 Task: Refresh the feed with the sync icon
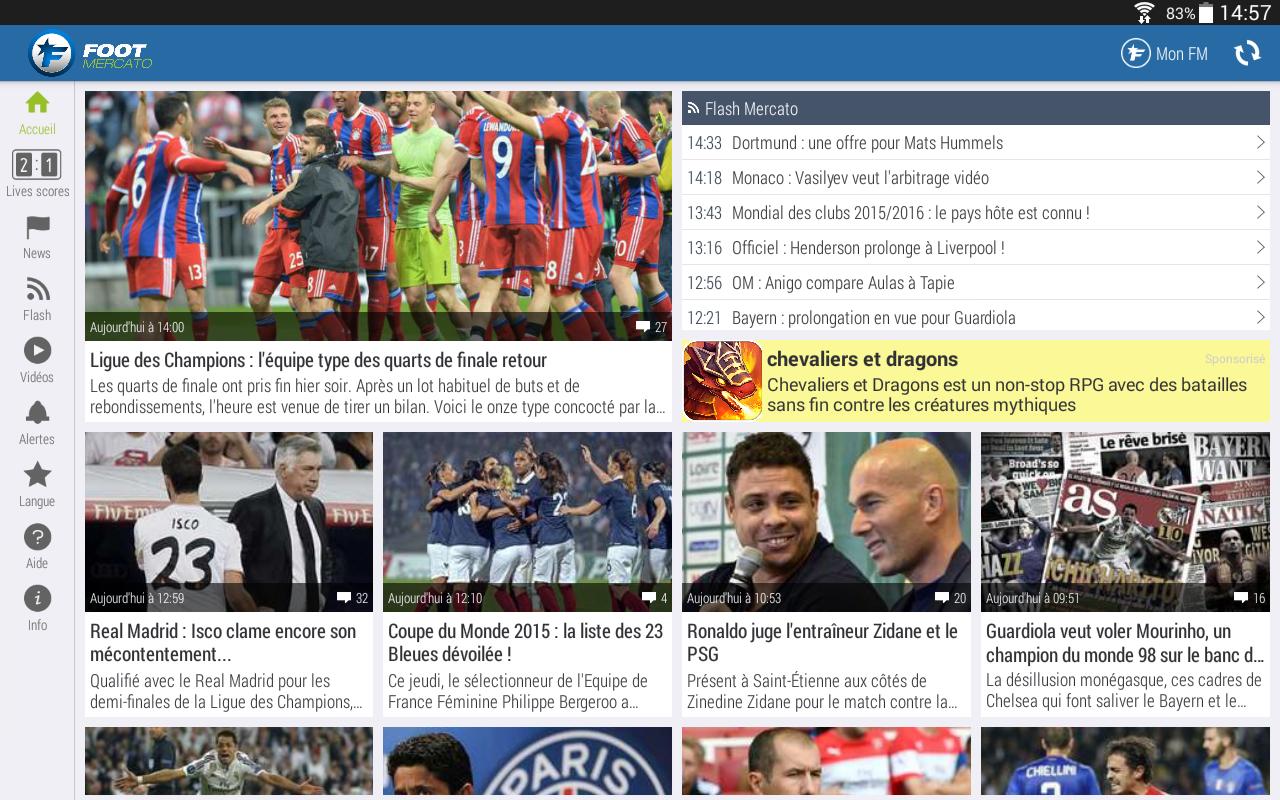(x=1247, y=53)
